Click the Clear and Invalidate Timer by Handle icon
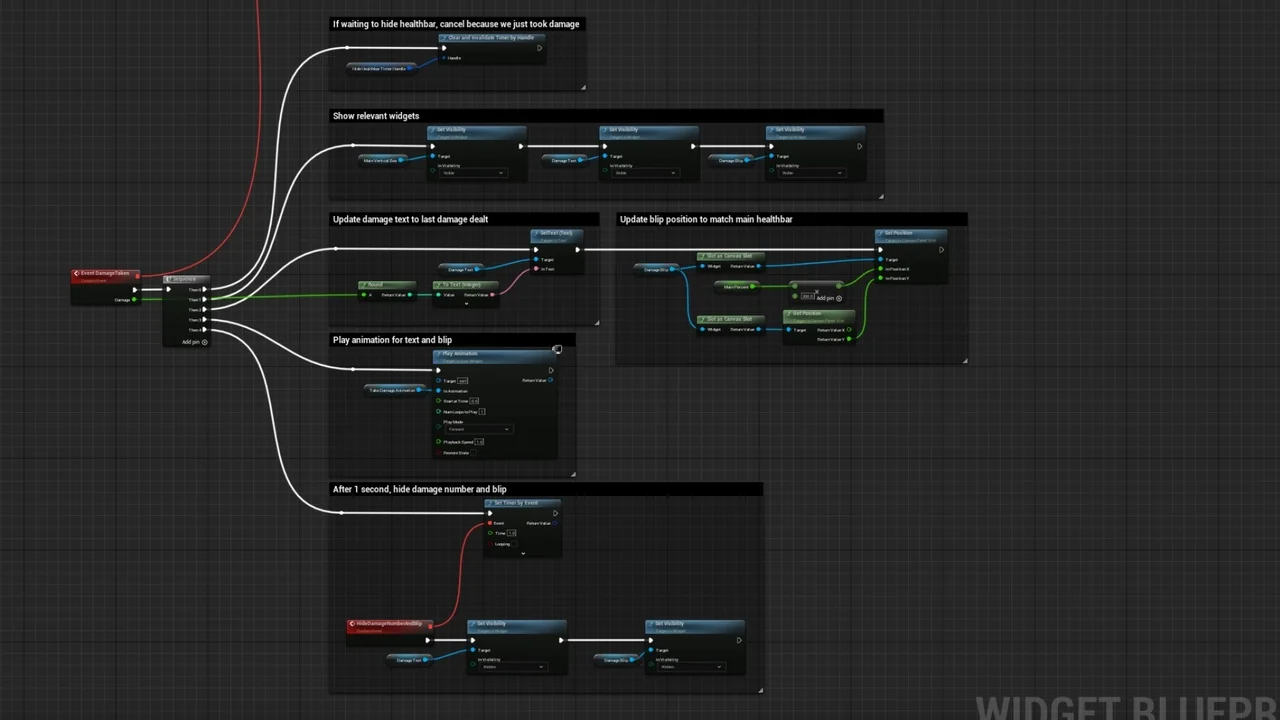Image resolution: width=1280 pixels, height=720 pixels. click(443, 37)
